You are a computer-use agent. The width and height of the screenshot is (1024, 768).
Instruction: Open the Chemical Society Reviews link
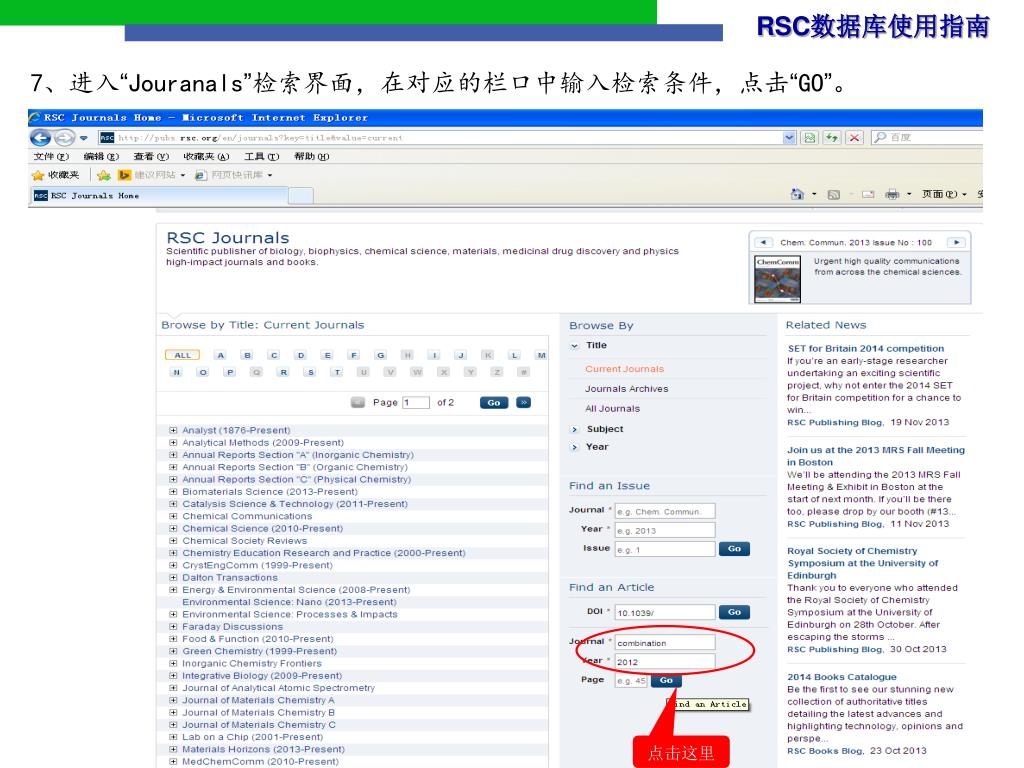click(244, 541)
